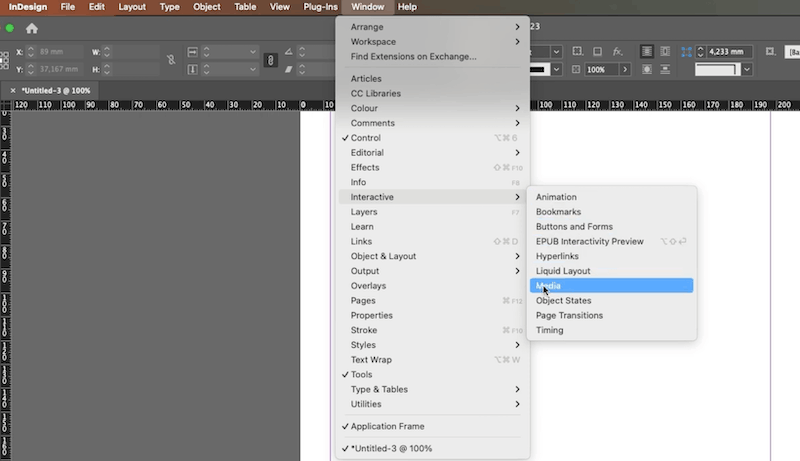Choose Timing from the submenu
Image resolution: width=800 pixels, height=461 pixels.
click(x=611, y=330)
